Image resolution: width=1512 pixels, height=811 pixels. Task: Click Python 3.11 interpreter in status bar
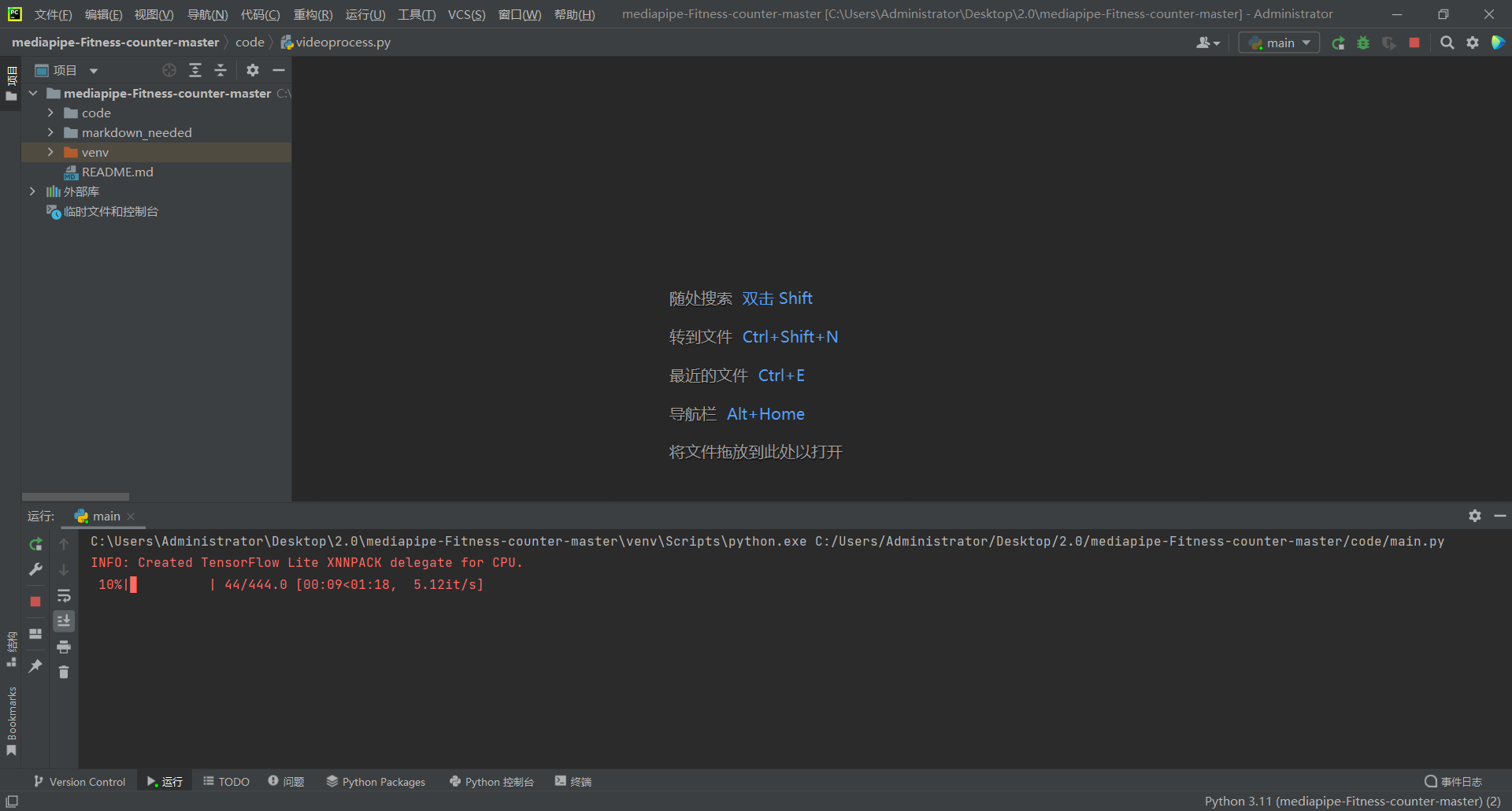point(1353,802)
